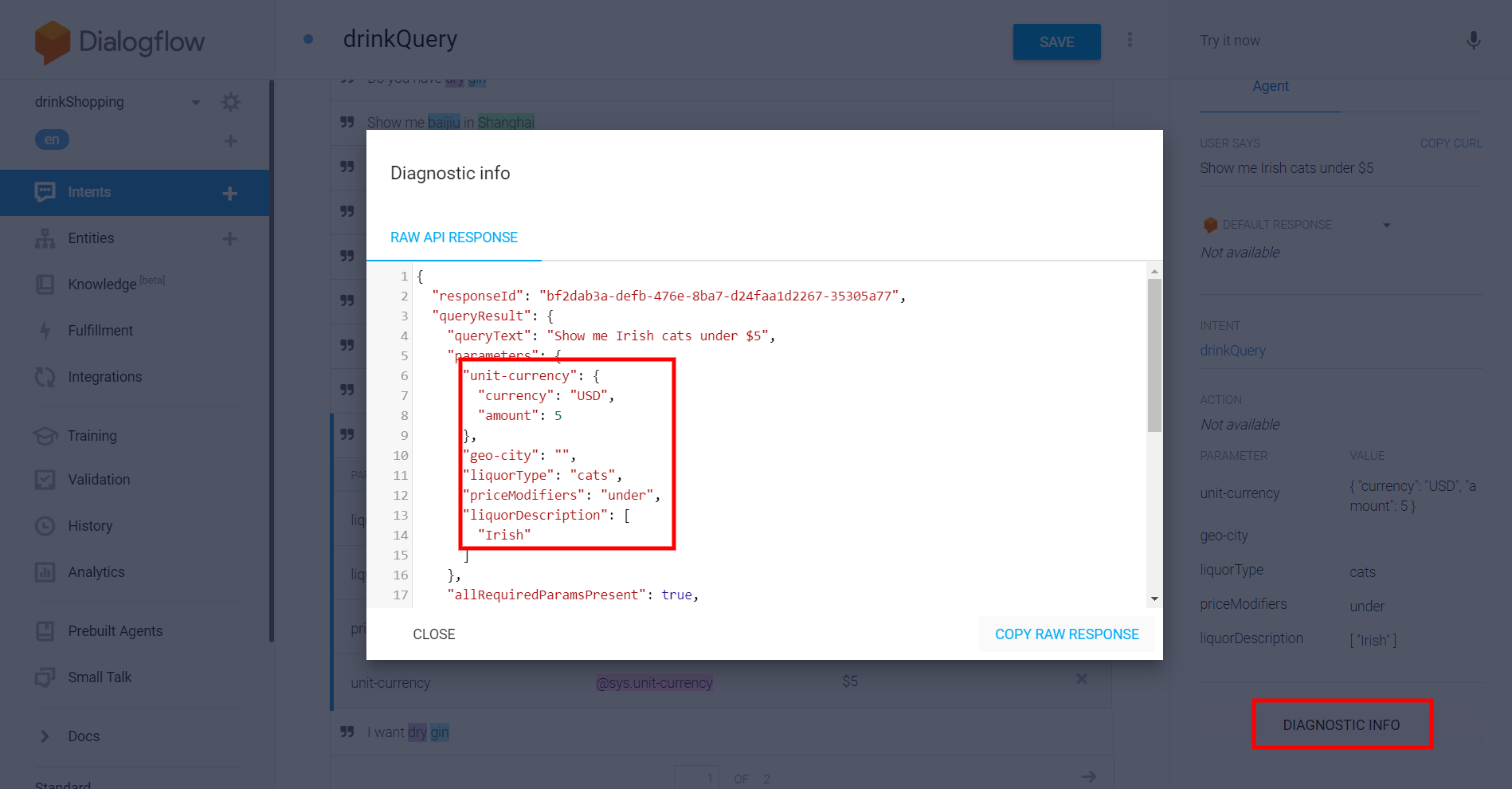Click the Integrations cycle icon
This screenshot has height=789, width=1512.
click(45, 377)
